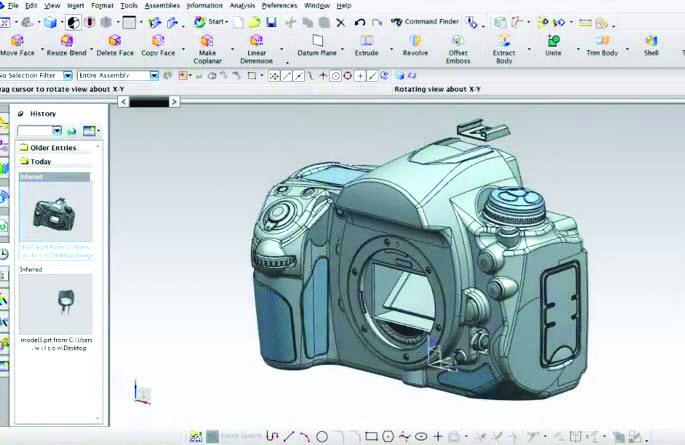Apply the Unite boolean tool
This screenshot has width=685, height=445.
(x=553, y=45)
